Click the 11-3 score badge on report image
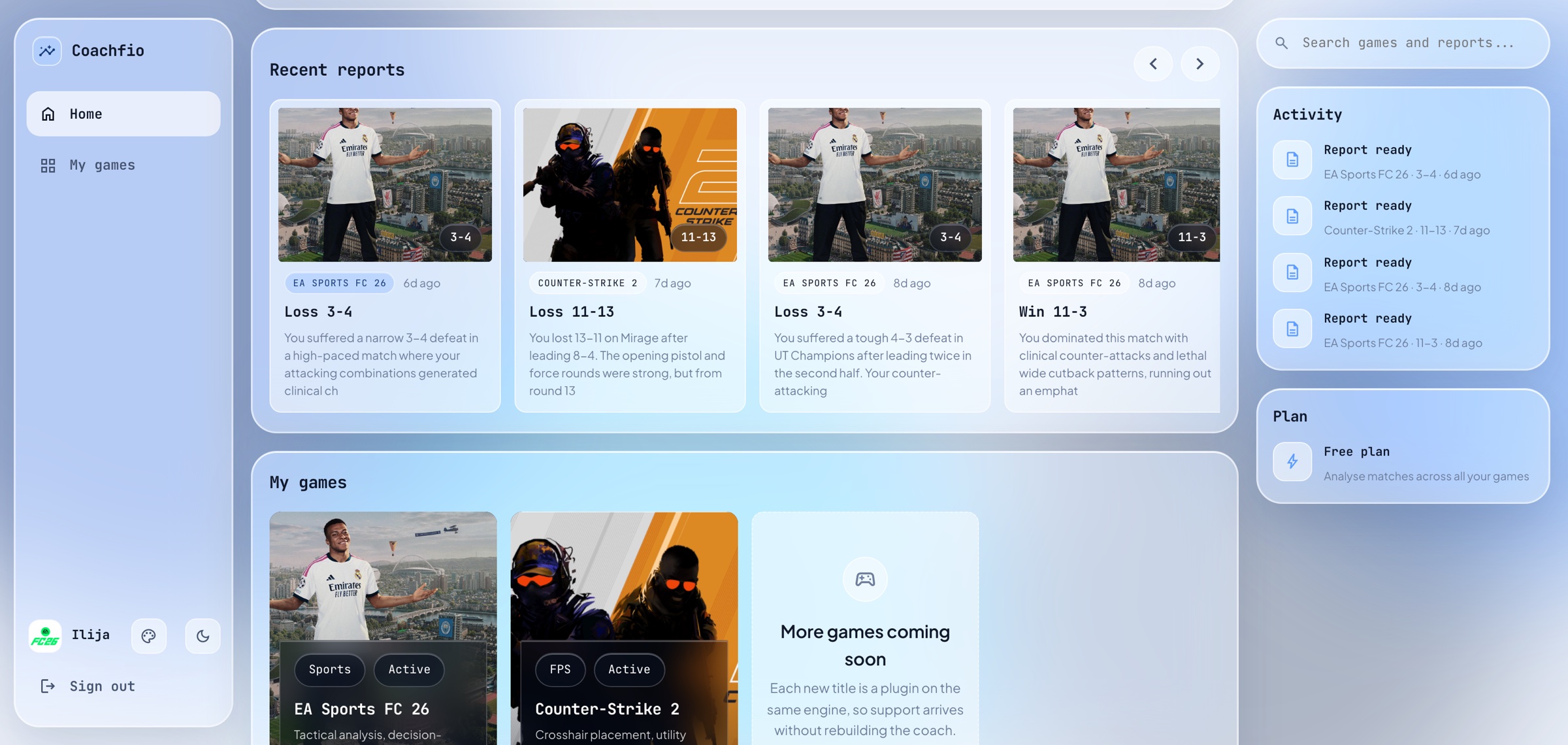1568x745 pixels. point(1192,237)
